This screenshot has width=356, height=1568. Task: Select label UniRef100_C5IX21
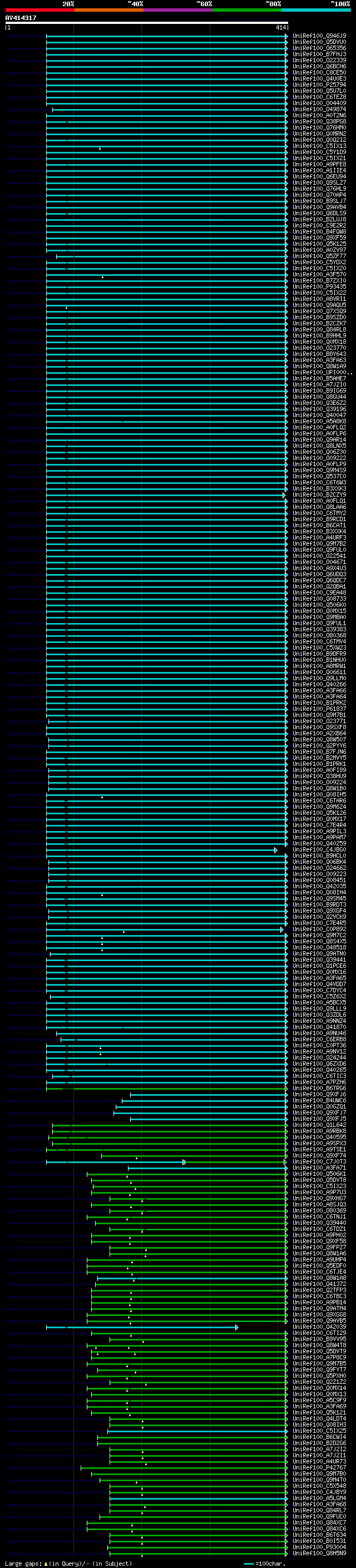click(x=319, y=159)
